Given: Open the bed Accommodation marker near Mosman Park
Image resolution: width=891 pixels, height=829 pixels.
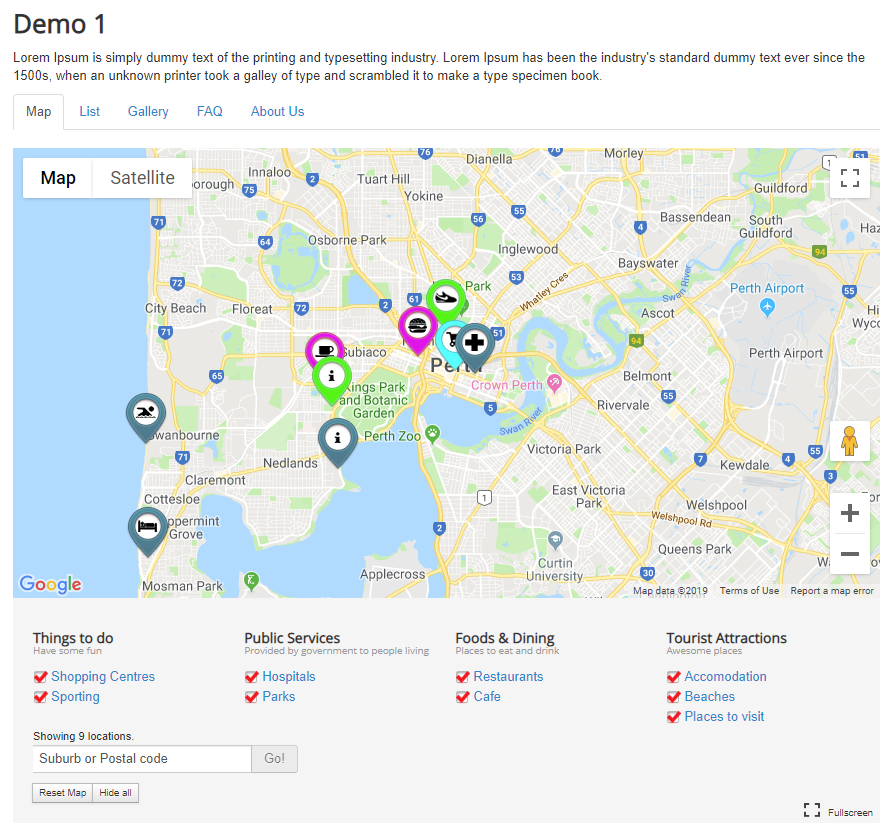Looking at the screenshot, I should (x=147, y=528).
